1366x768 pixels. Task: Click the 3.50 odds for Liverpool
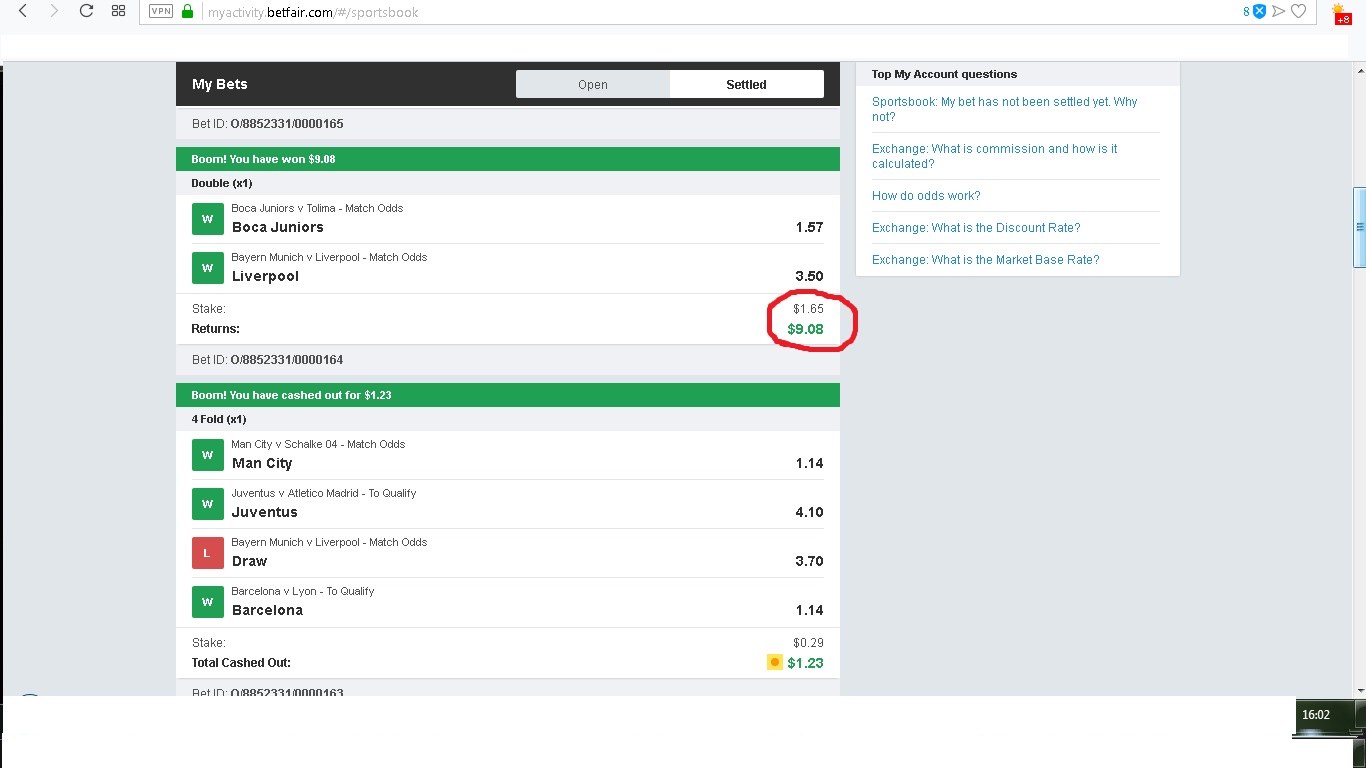(x=809, y=276)
